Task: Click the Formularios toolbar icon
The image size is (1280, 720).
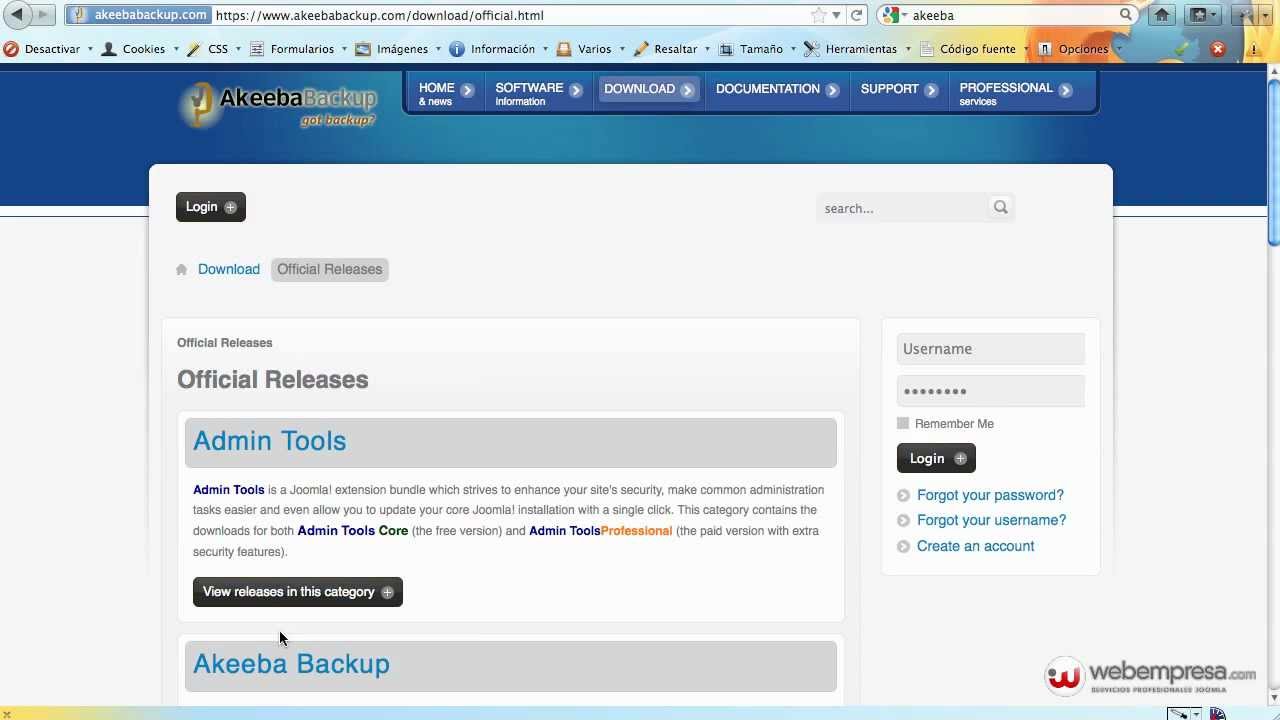Action: (x=257, y=49)
